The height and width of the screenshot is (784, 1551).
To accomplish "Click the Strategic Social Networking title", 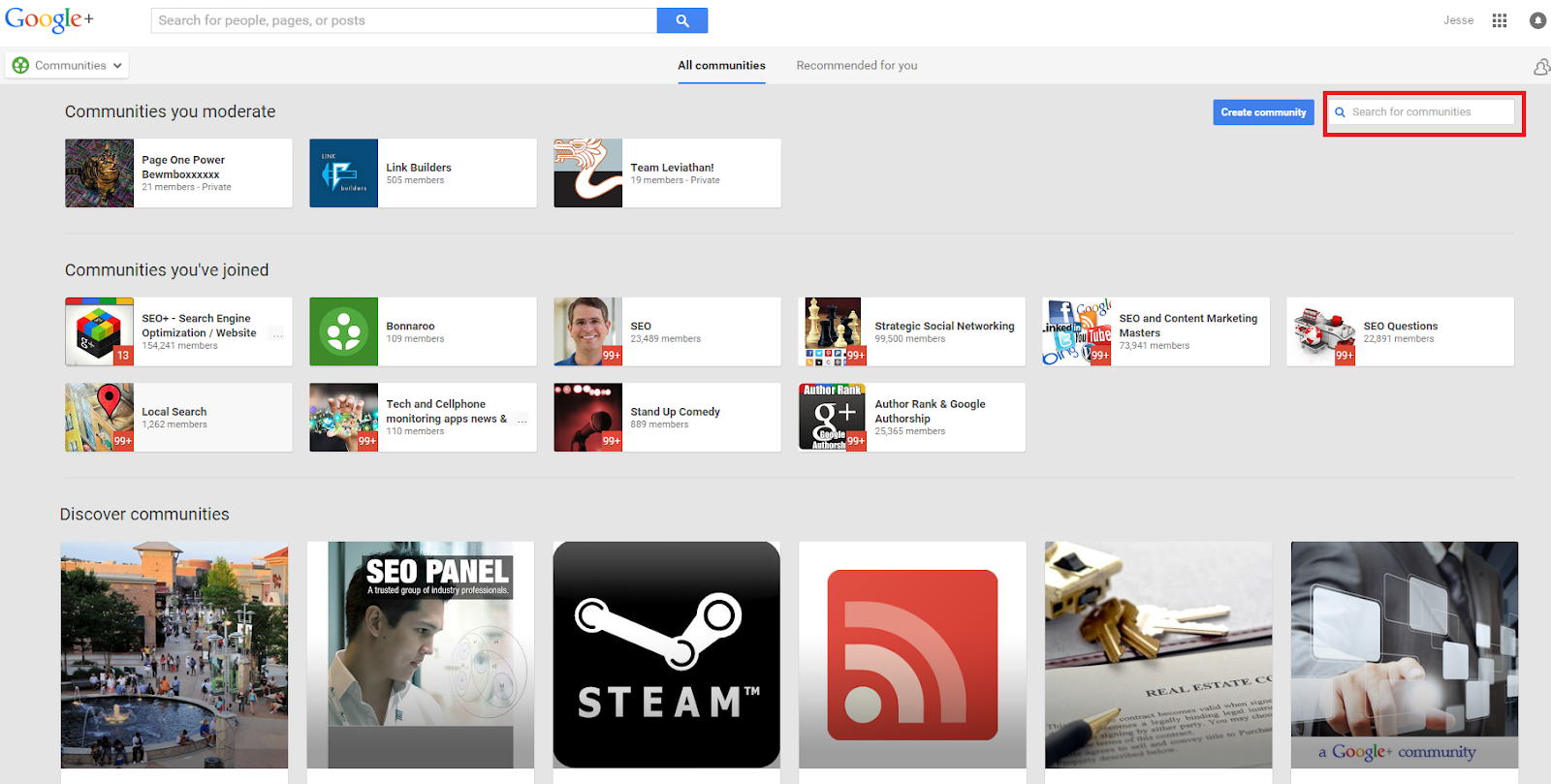I will tap(944, 327).
